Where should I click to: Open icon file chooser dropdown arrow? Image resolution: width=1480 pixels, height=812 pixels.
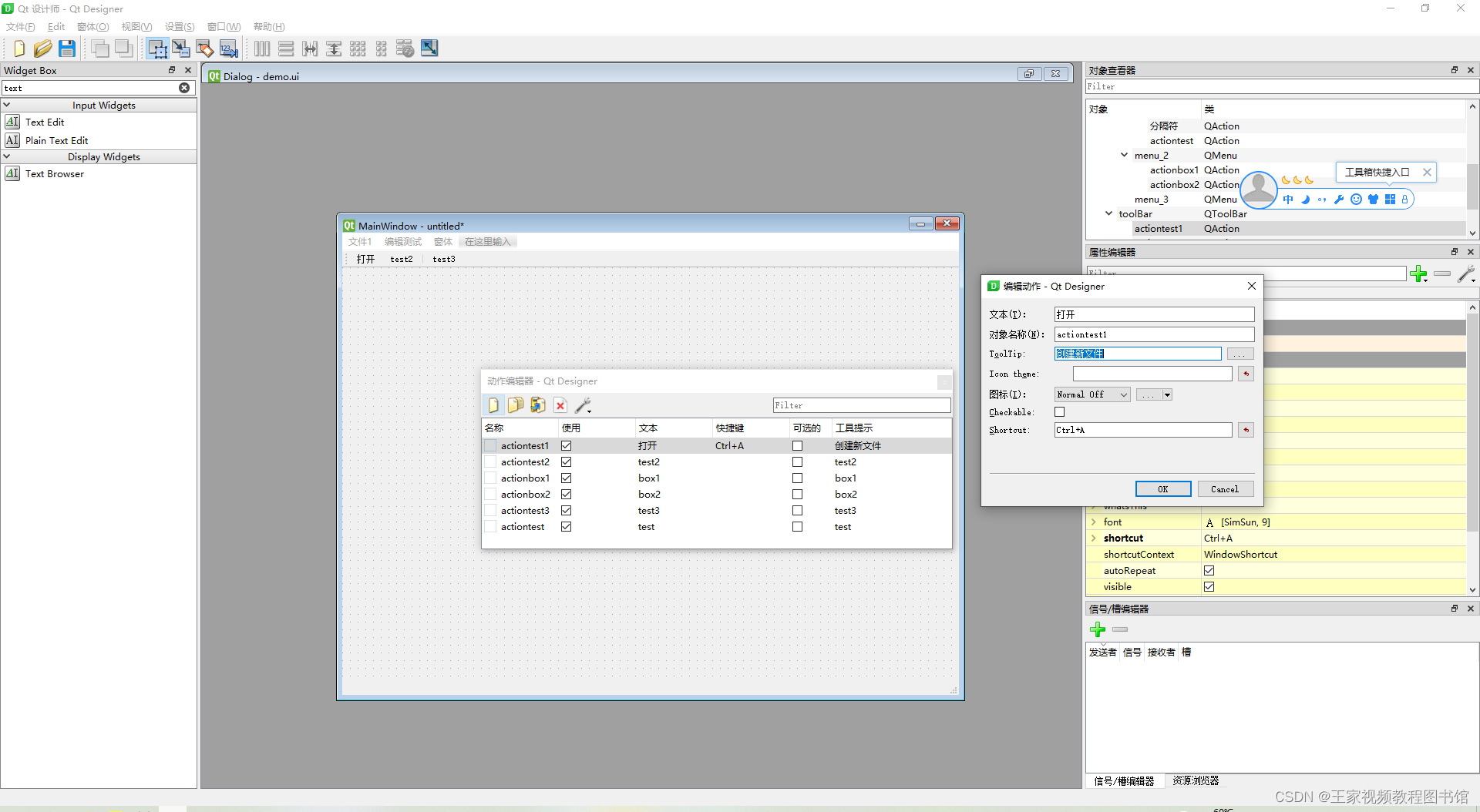(x=1168, y=394)
